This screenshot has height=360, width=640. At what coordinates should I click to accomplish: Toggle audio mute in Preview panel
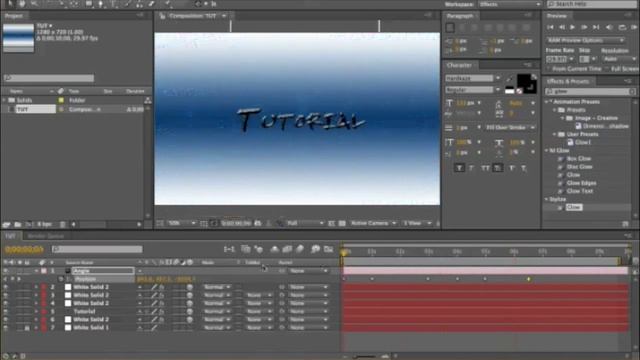pyautogui.click(x=609, y=27)
